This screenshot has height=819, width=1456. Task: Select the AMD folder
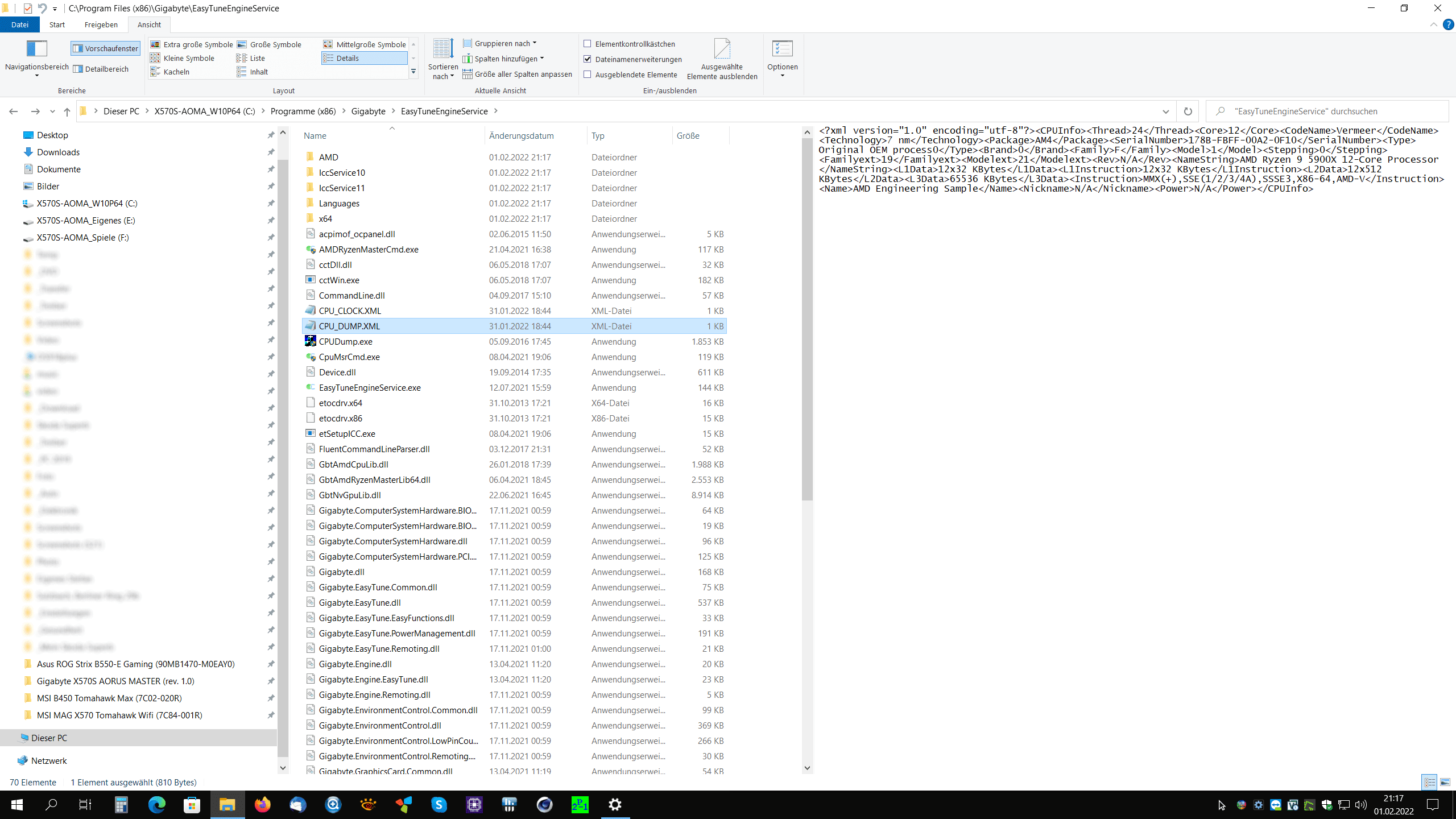coord(328,157)
